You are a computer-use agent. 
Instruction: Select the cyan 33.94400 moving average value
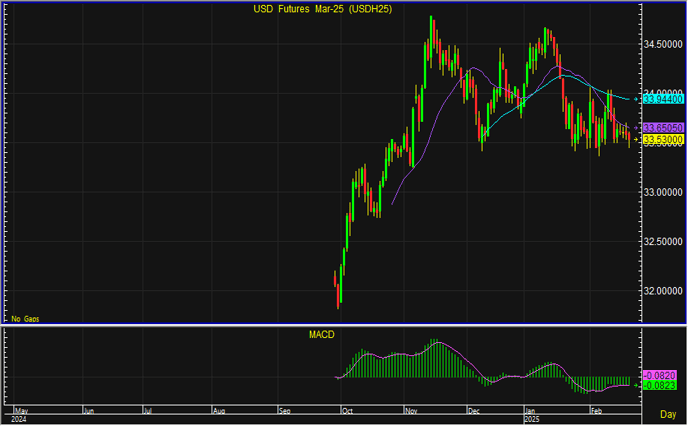click(663, 99)
